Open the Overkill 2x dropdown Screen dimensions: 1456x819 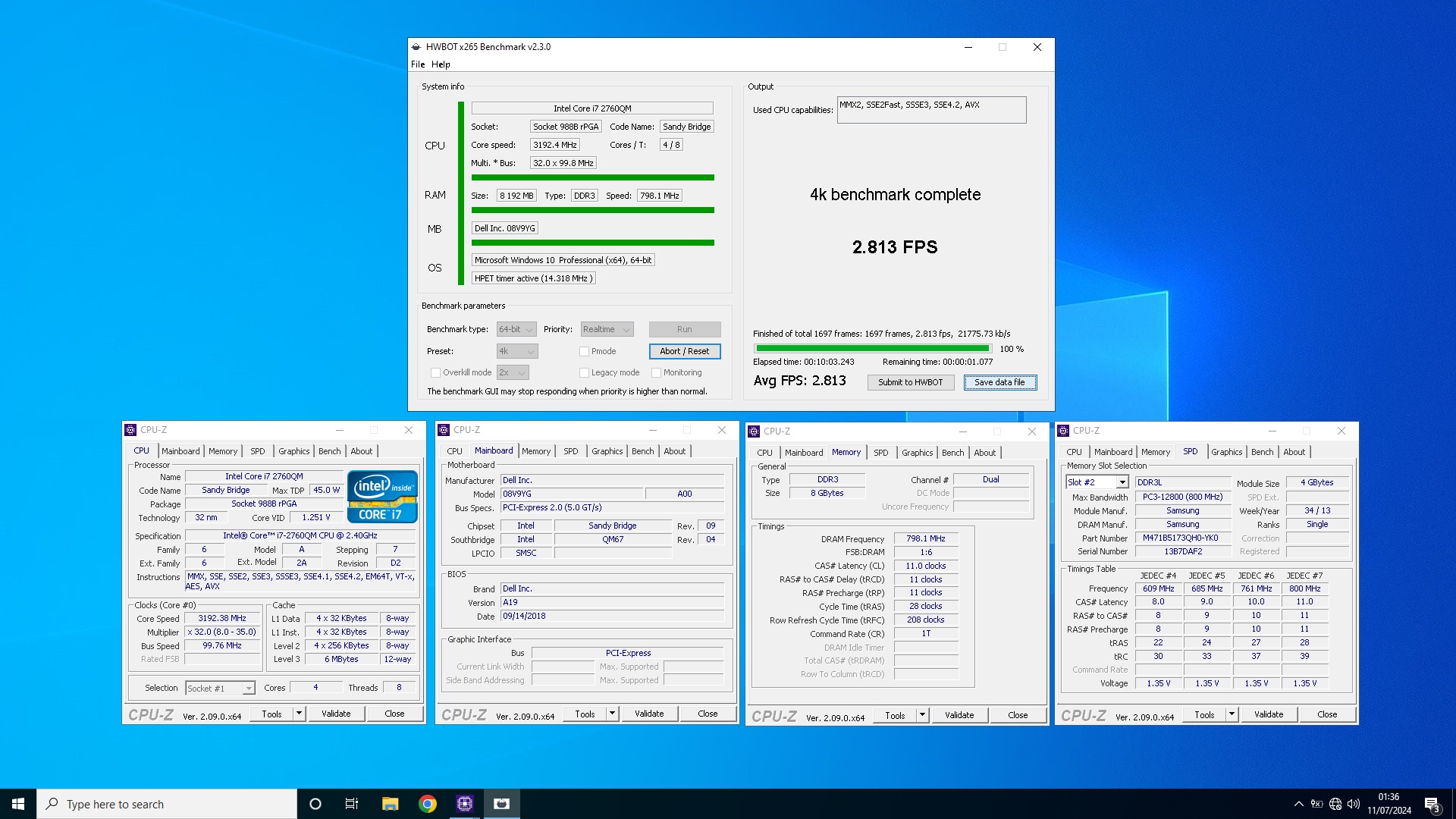(513, 372)
